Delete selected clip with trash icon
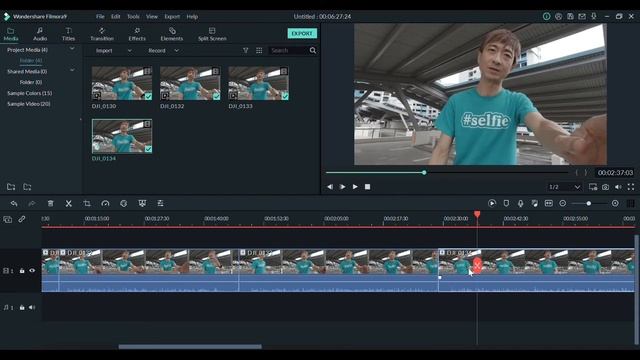The height and width of the screenshot is (360, 640). [x=50, y=203]
